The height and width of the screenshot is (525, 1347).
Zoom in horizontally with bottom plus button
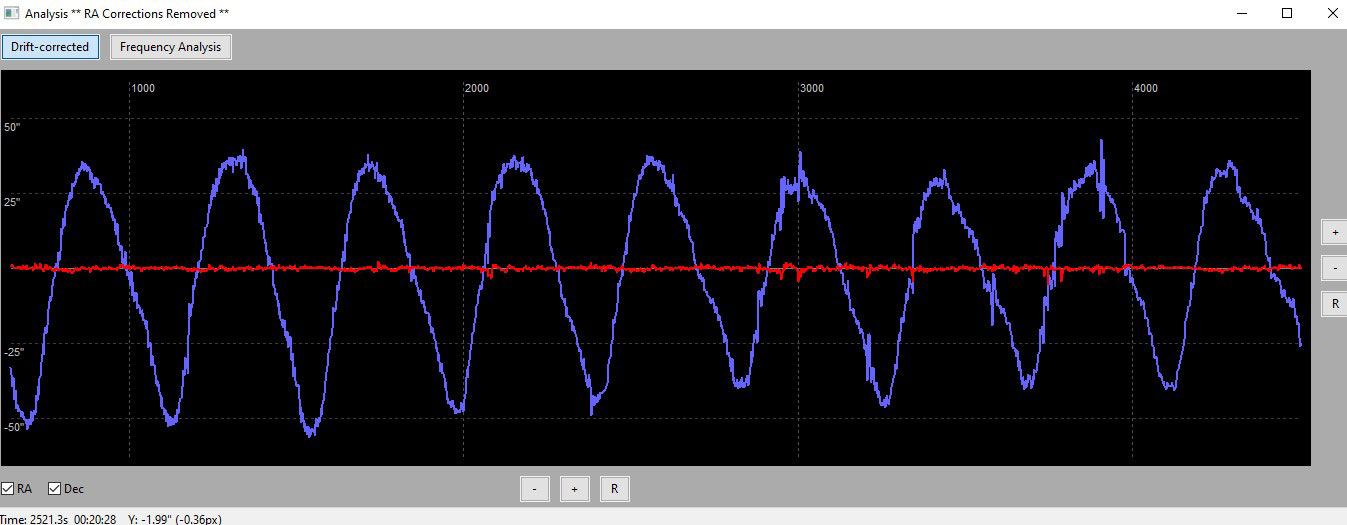574,489
